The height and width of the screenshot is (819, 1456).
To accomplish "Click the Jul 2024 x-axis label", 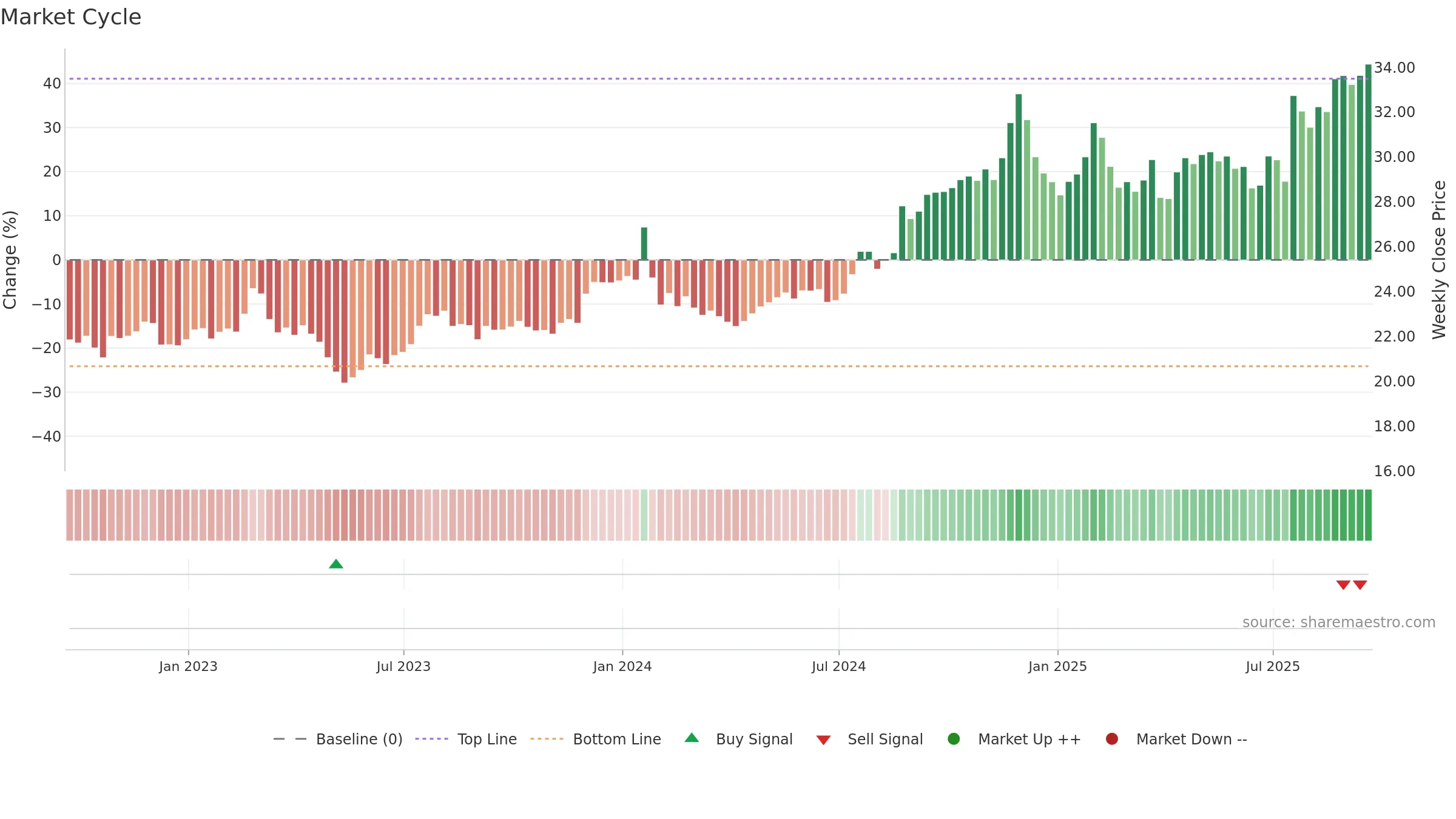I will (x=839, y=667).
